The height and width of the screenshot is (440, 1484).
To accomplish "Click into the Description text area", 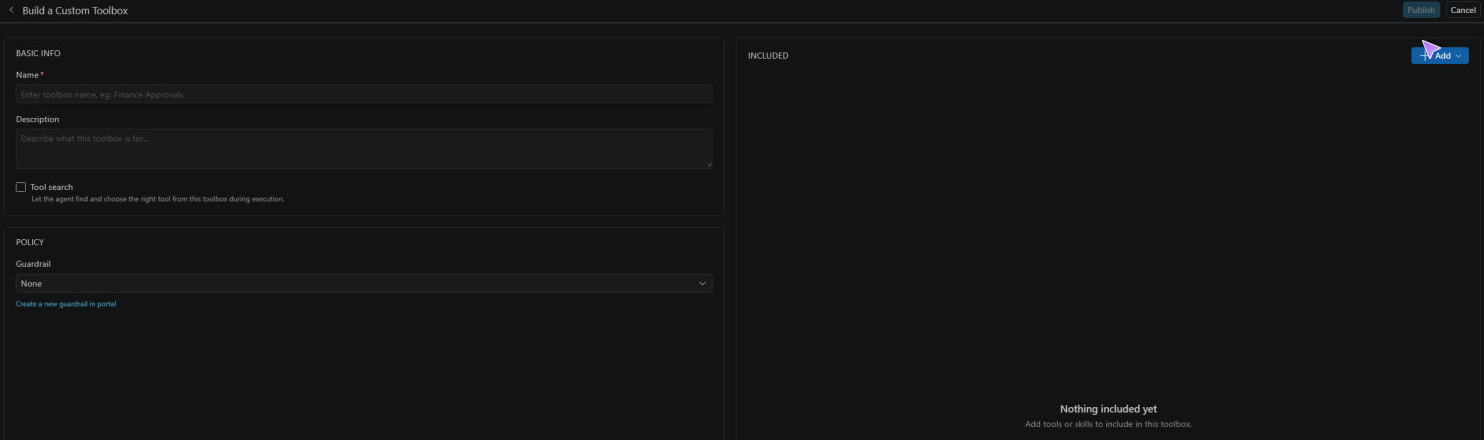I will click(x=364, y=148).
